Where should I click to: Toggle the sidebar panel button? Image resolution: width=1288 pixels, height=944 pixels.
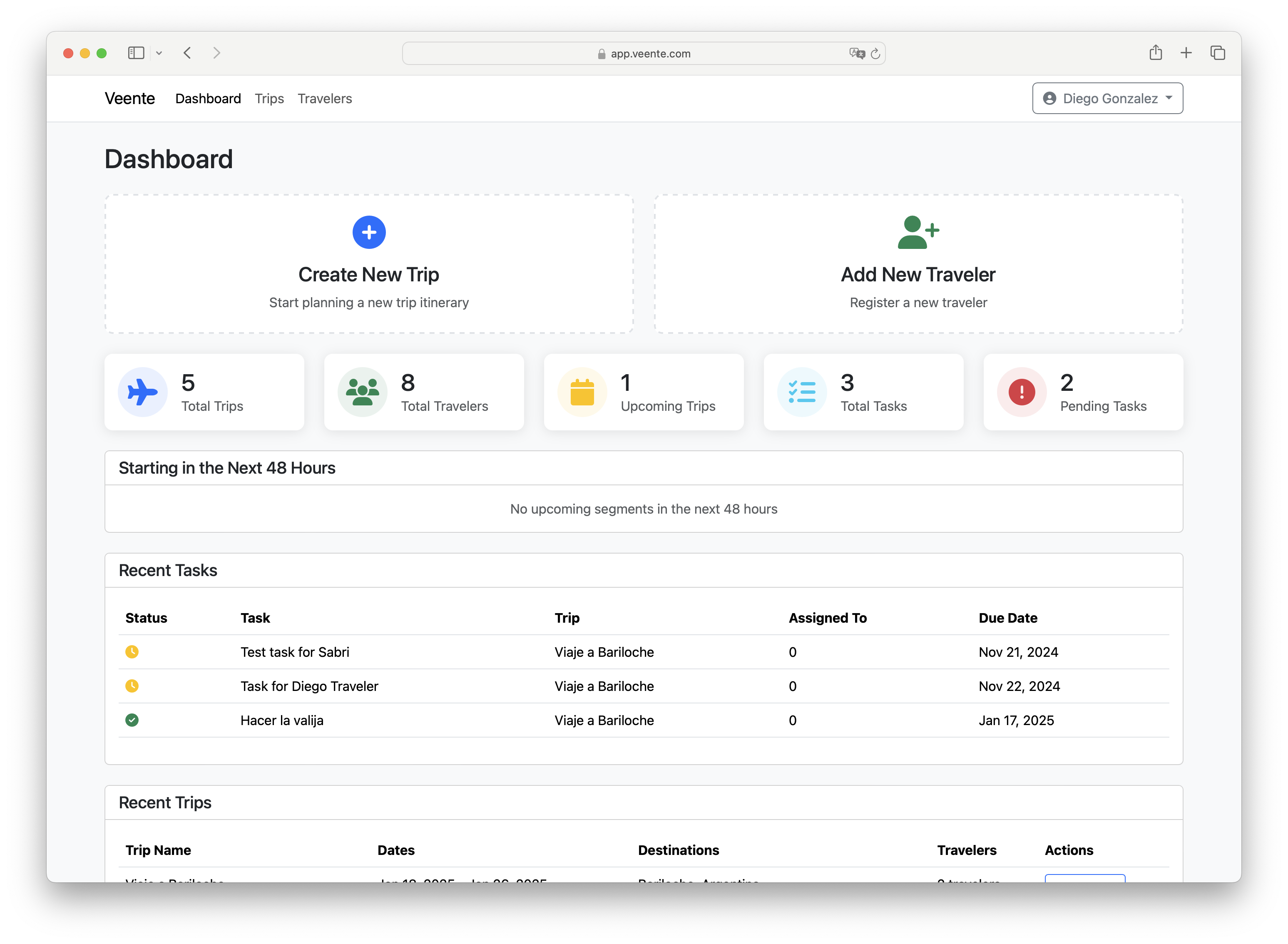point(137,52)
